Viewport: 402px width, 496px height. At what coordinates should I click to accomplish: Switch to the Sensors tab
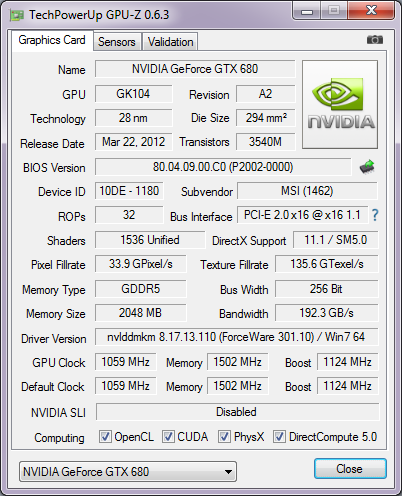pos(117,42)
